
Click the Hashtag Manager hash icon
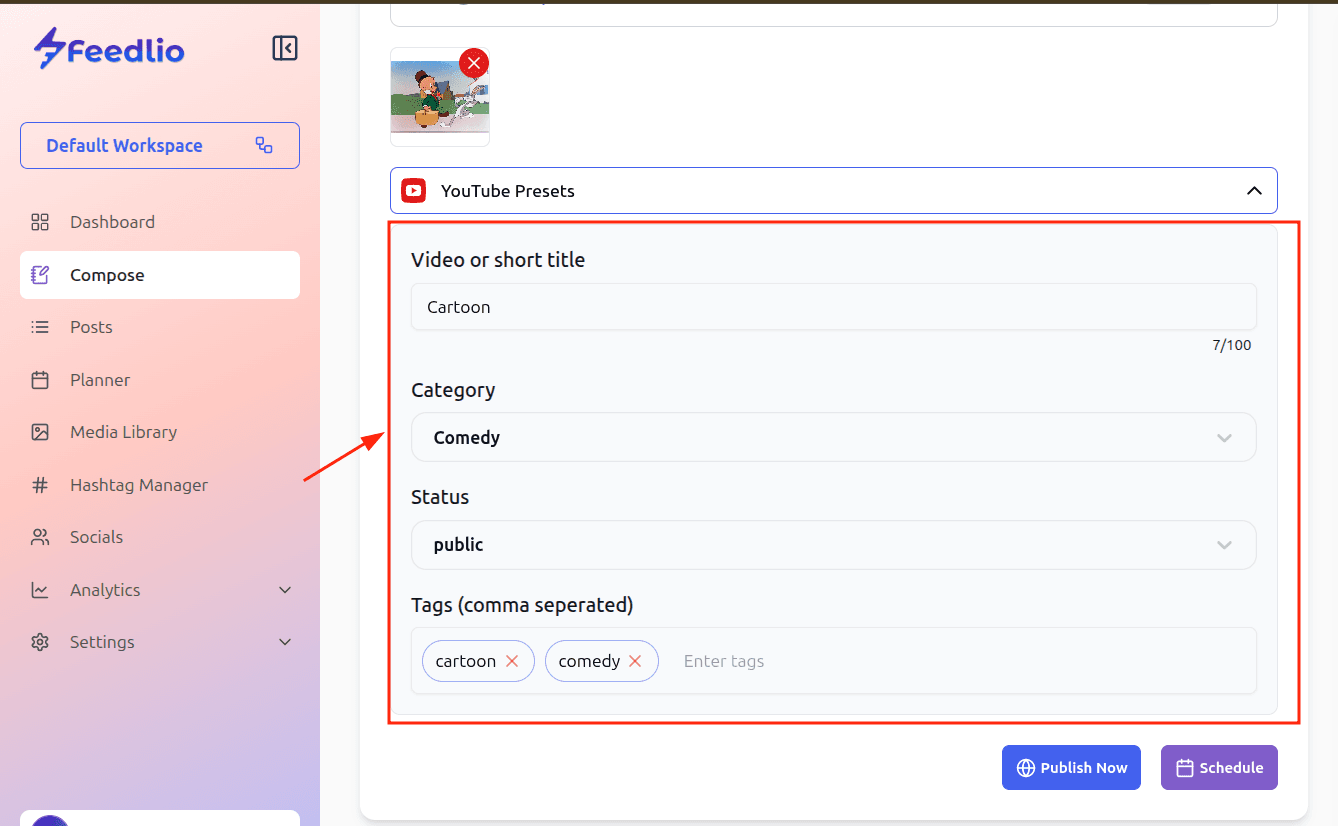tap(40, 485)
